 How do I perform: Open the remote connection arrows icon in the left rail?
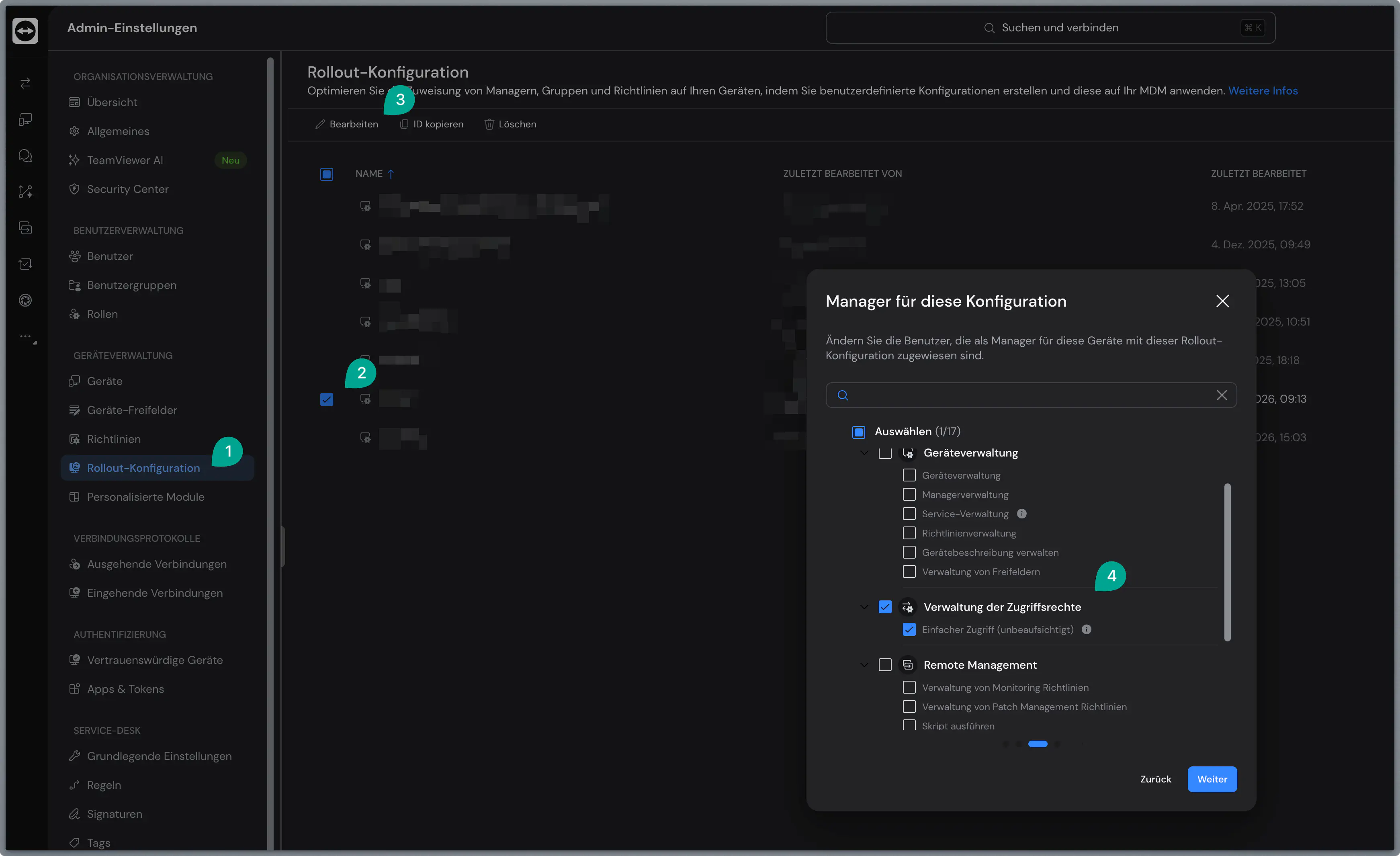(25, 83)
